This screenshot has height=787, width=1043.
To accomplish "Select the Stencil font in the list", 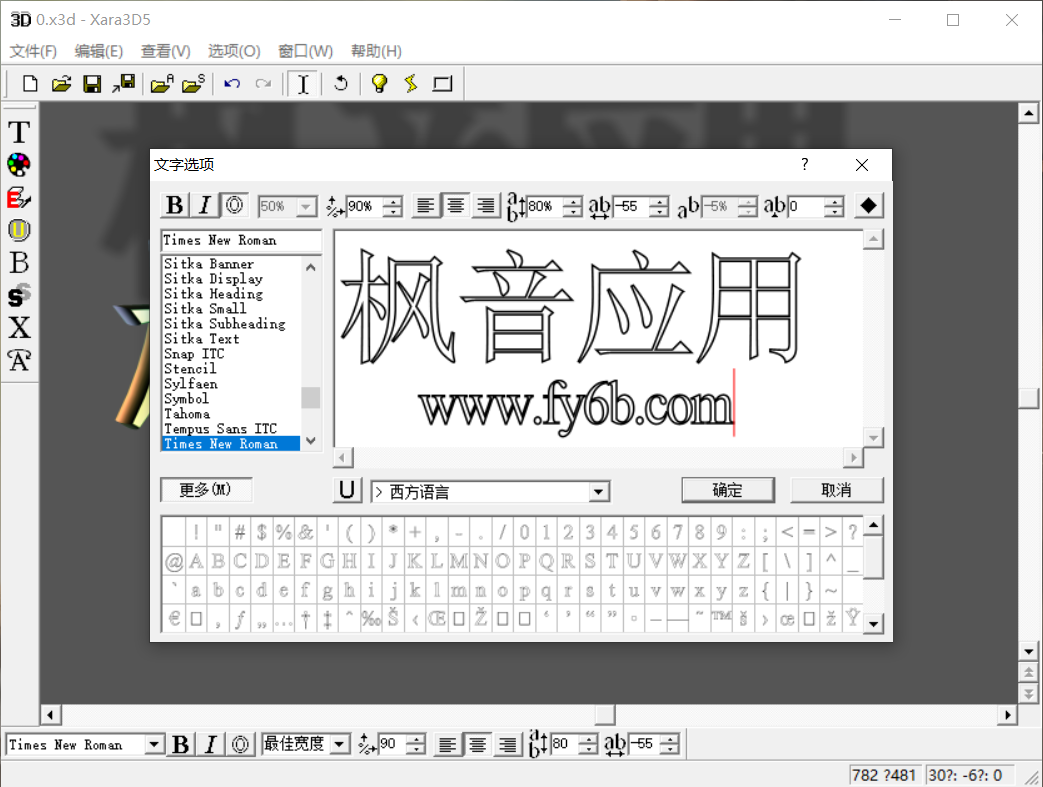I will tap(231, 369).
